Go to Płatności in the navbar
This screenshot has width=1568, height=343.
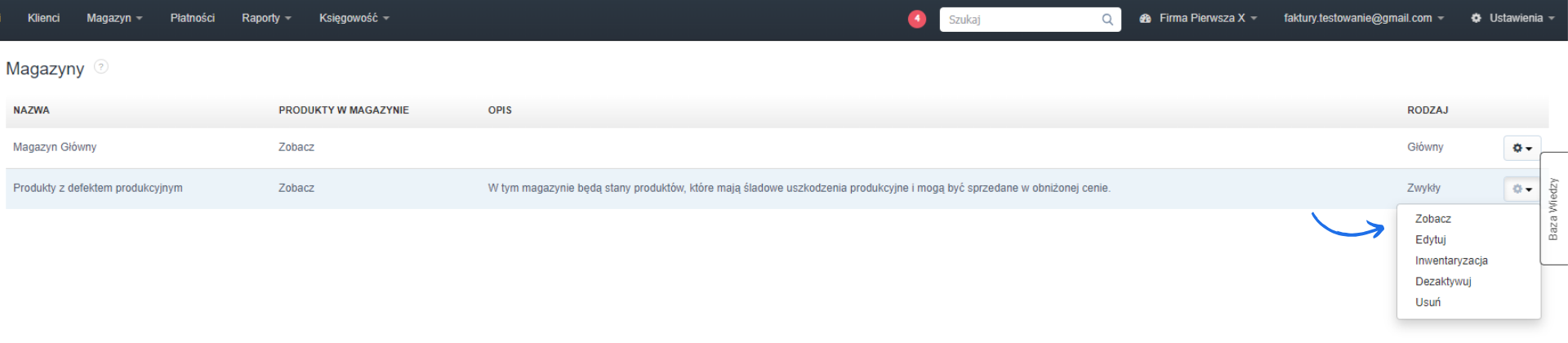tap(192, 18)
